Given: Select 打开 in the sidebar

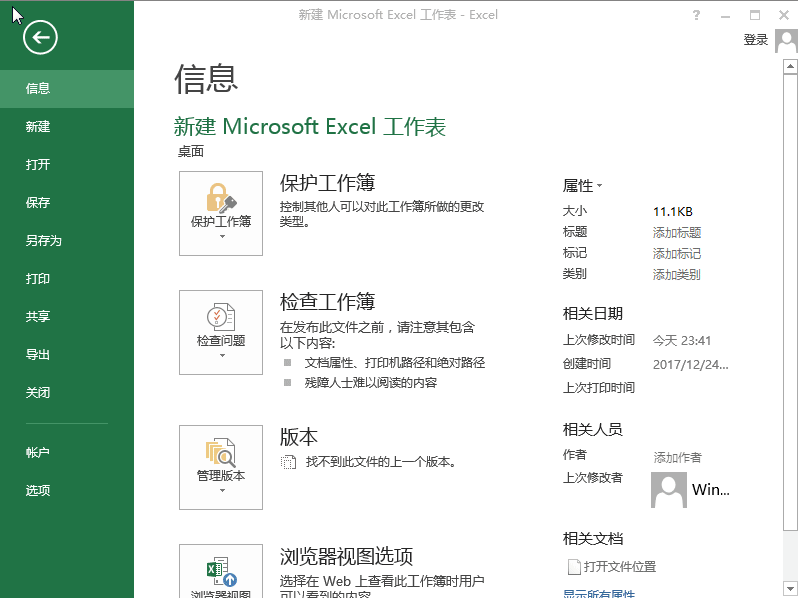Looking at the screenshot, I should click(67, 164).
